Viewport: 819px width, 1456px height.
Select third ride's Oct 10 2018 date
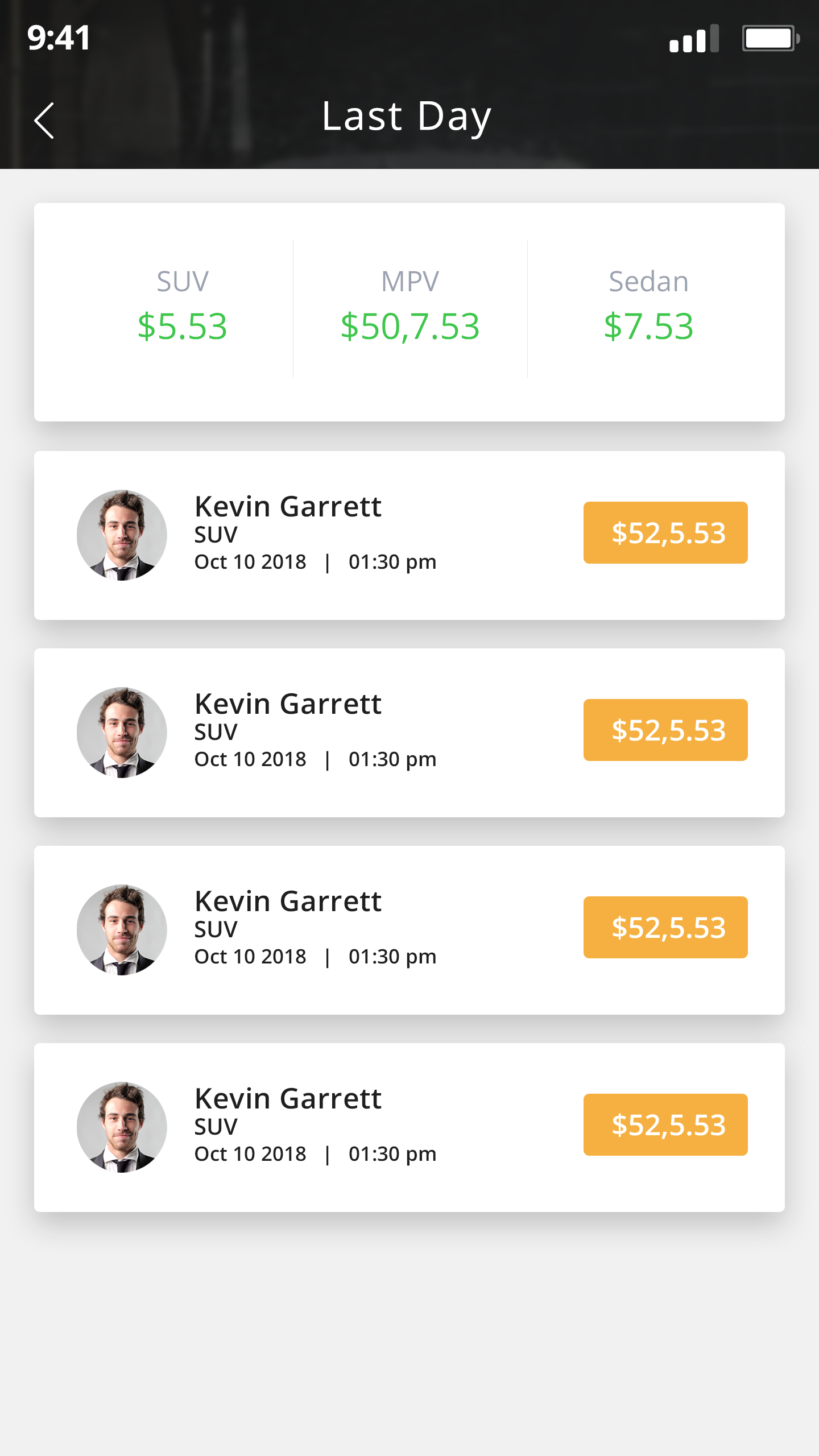coord(250,957)
